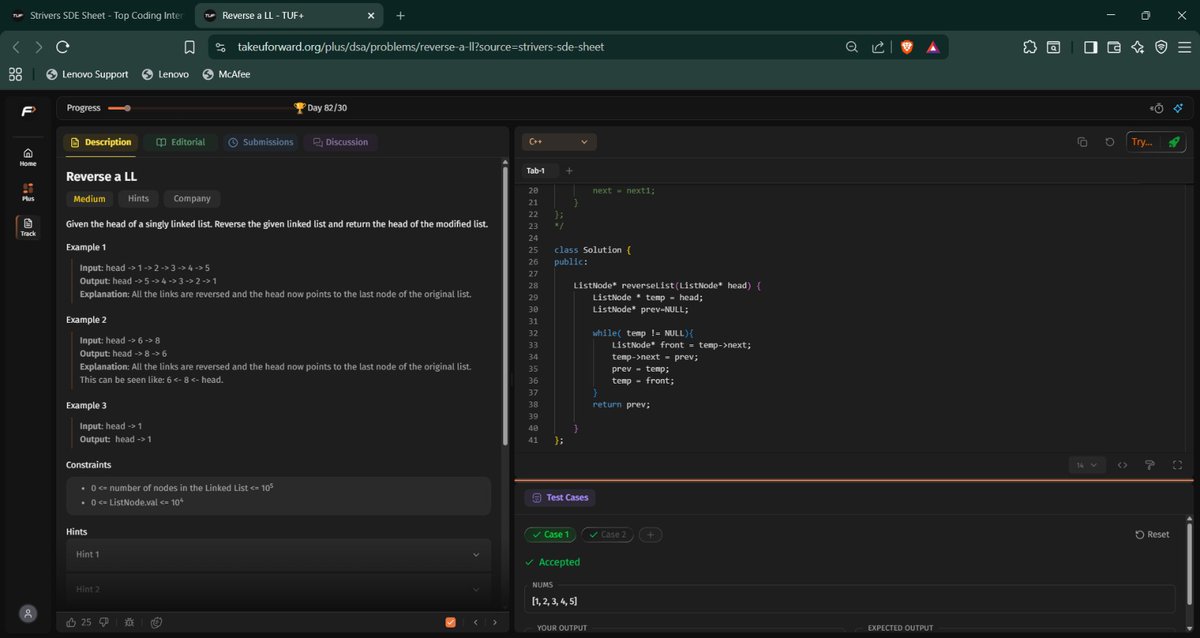The width and height of the screenshot is (1200, 638).
Task: Click the Brave Rewards triangle icon
Action: pos(932,47)
